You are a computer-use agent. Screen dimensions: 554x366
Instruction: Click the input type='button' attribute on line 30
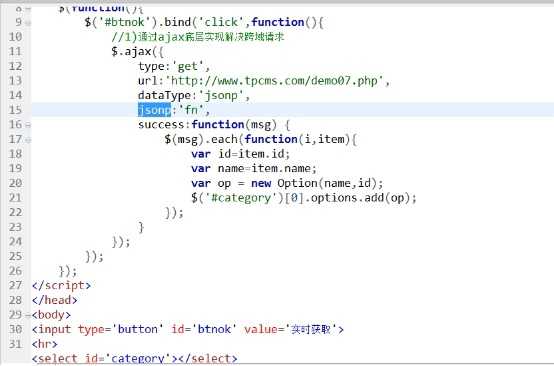pos(120,329)
